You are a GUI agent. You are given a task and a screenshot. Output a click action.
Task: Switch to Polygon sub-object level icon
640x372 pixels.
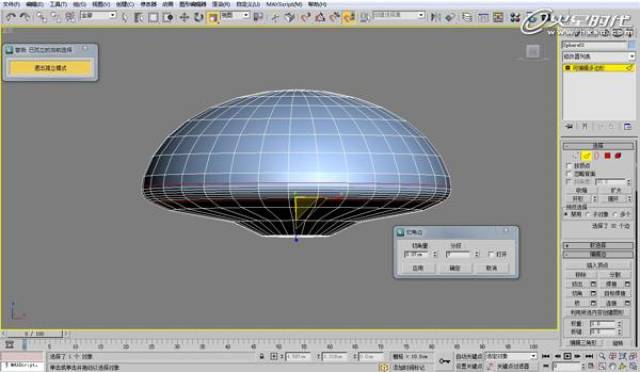click(x=607, y=156)
